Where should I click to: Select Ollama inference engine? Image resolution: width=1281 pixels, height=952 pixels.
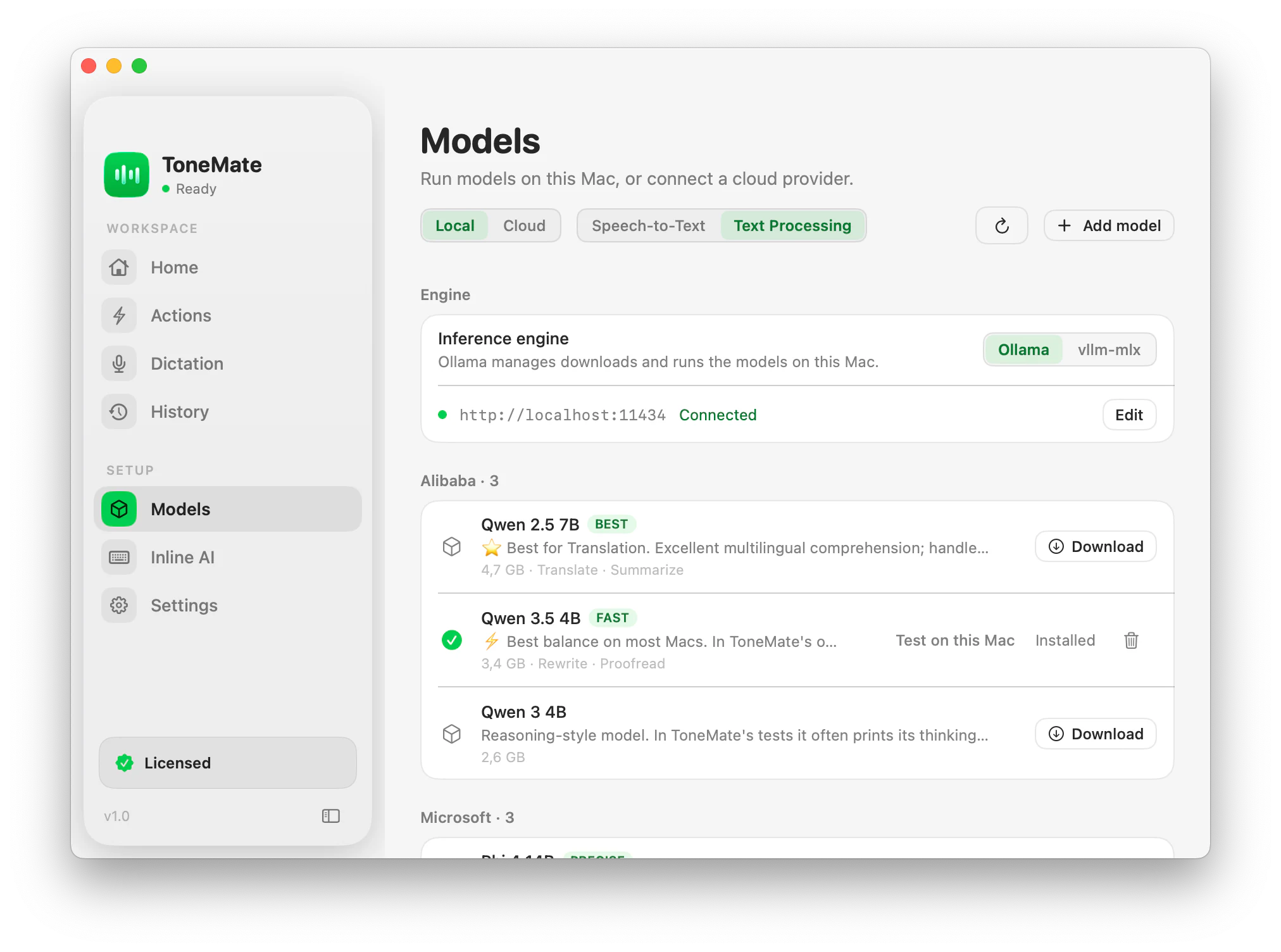[x=1023, y=349]
